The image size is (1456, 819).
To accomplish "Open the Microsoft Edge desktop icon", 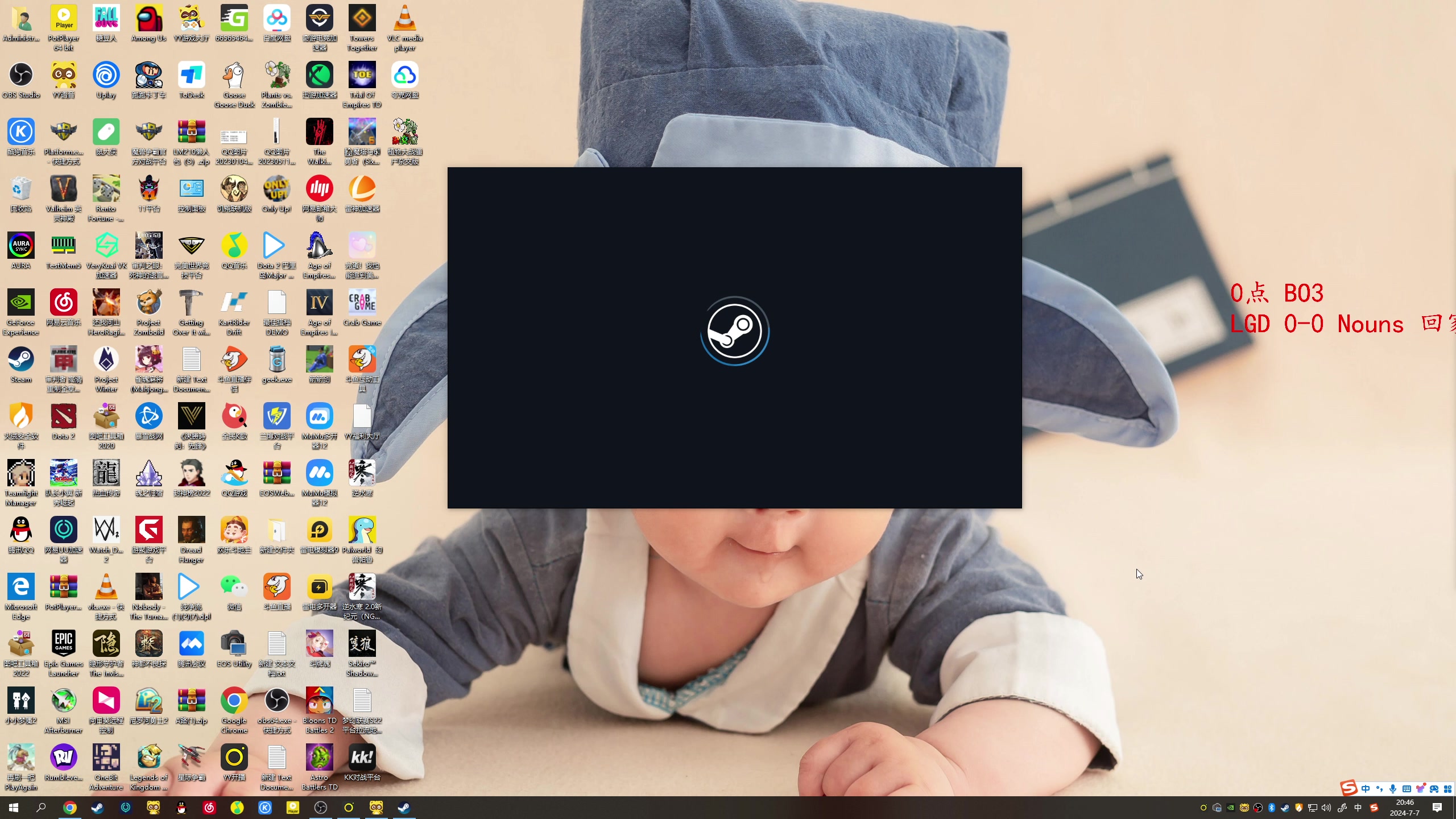I will click(21, 588).
